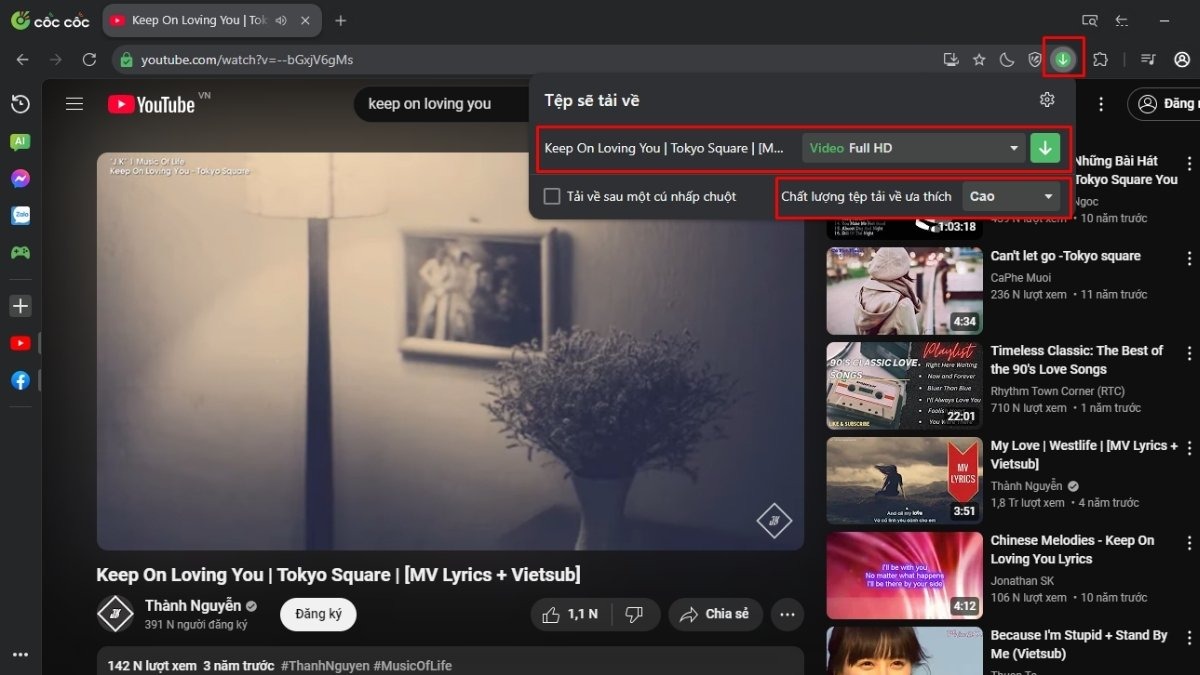Toggle dark mode with the moon icon
The image size is (1200, 675).
1007,60
